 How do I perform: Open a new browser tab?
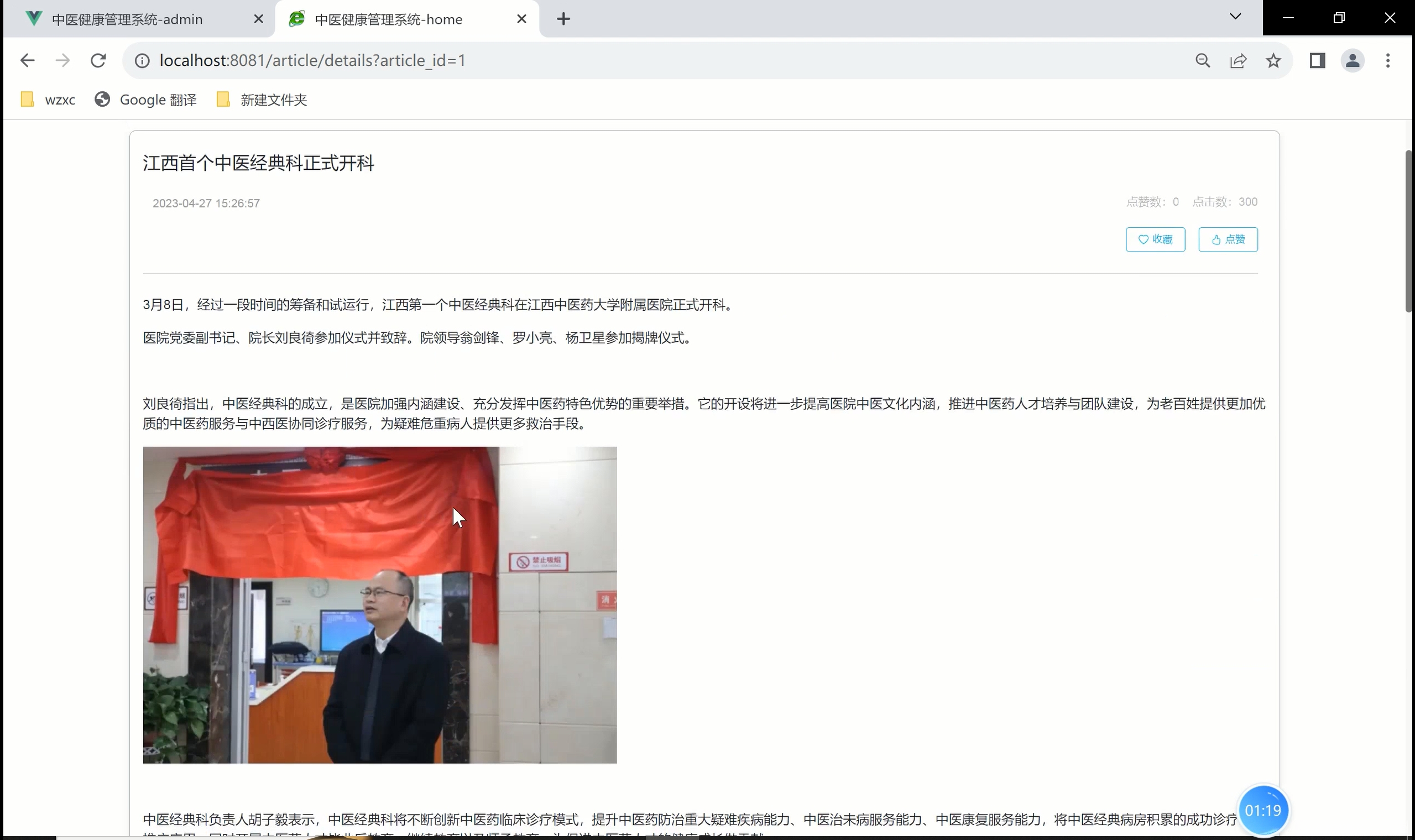point(563,19)
